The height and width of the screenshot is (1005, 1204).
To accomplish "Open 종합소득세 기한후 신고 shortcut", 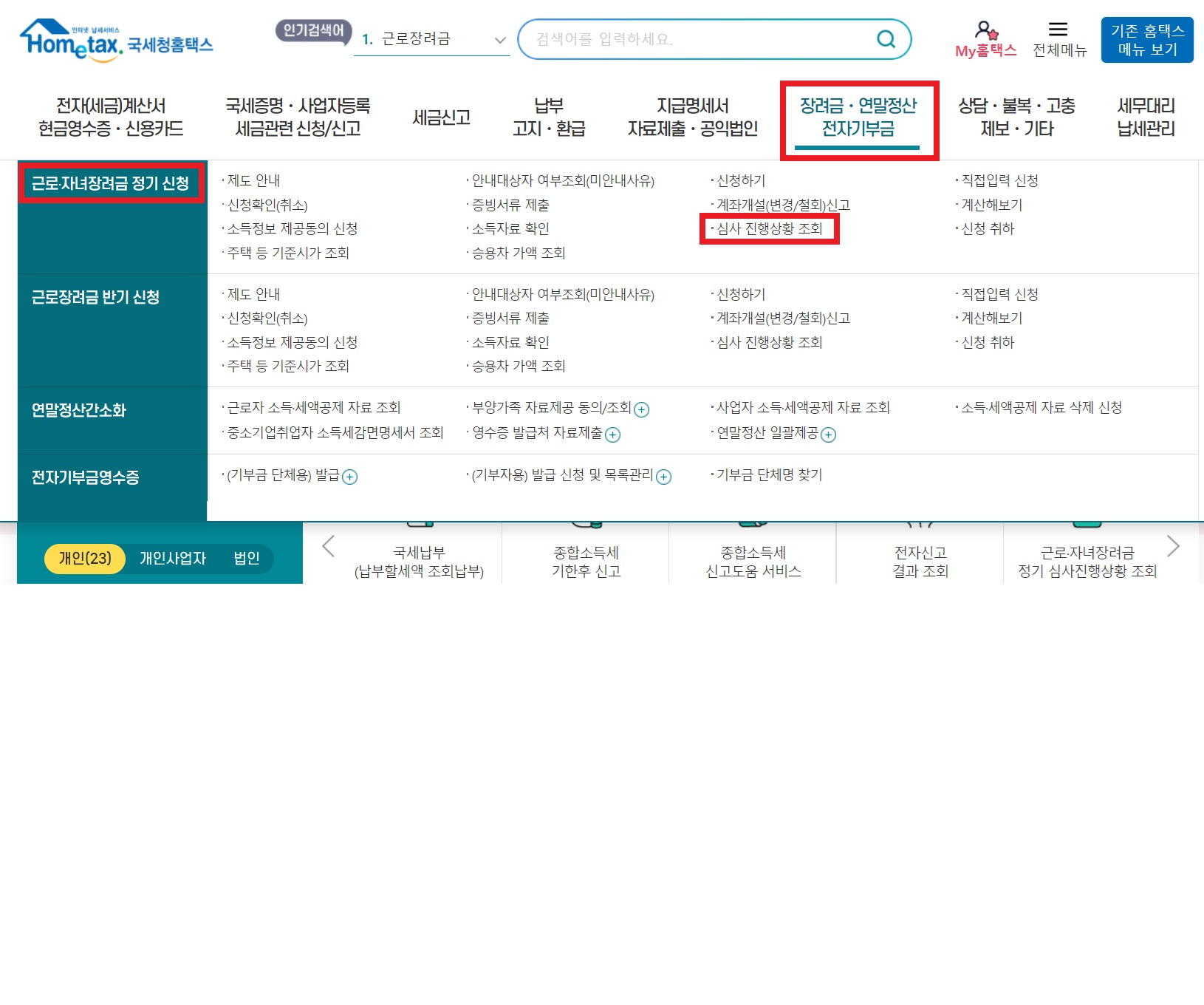I will click(586, 562).
